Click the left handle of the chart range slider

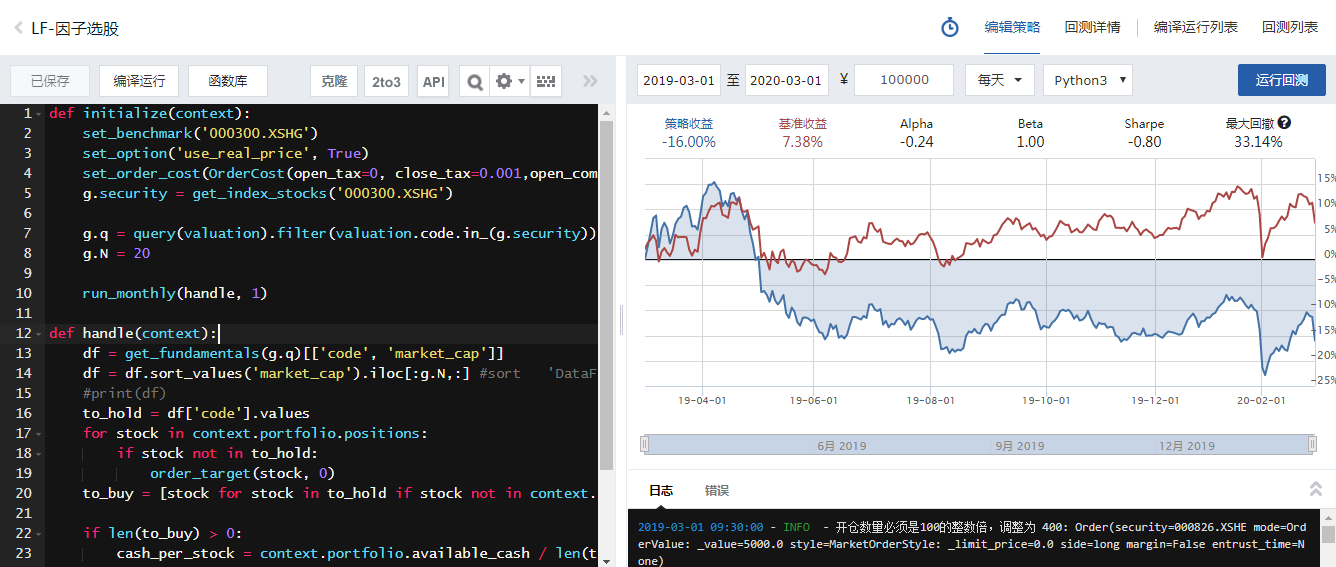[645, 444]
